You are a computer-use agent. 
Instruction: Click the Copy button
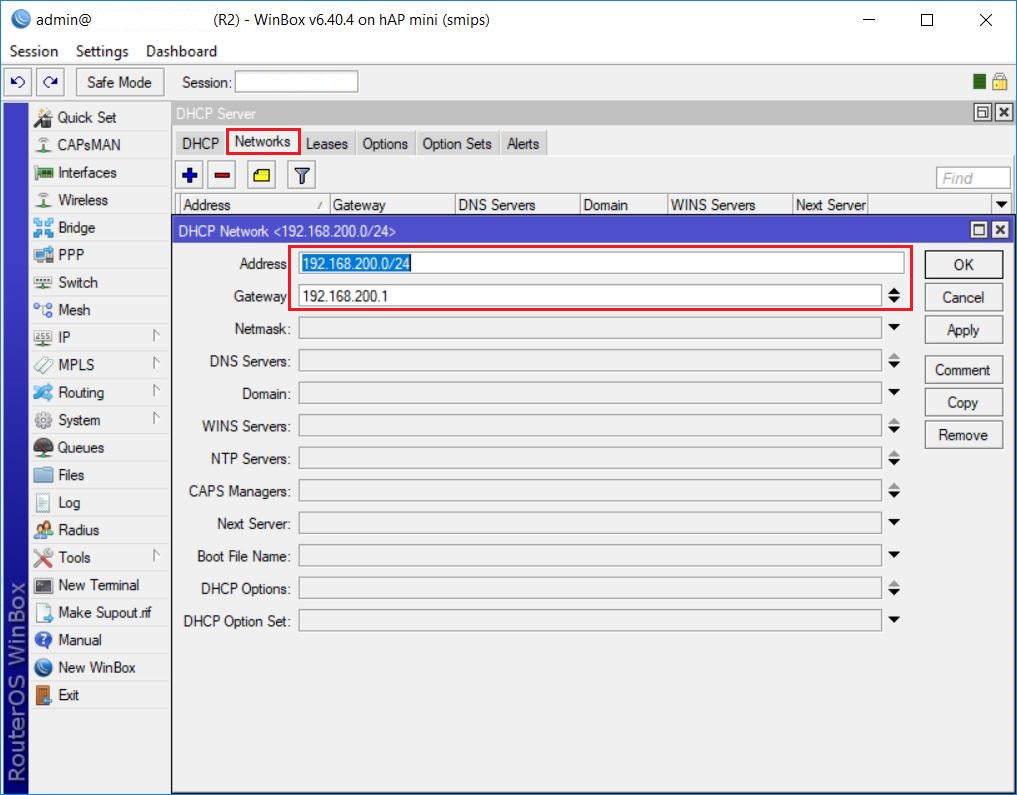(963, 402)
